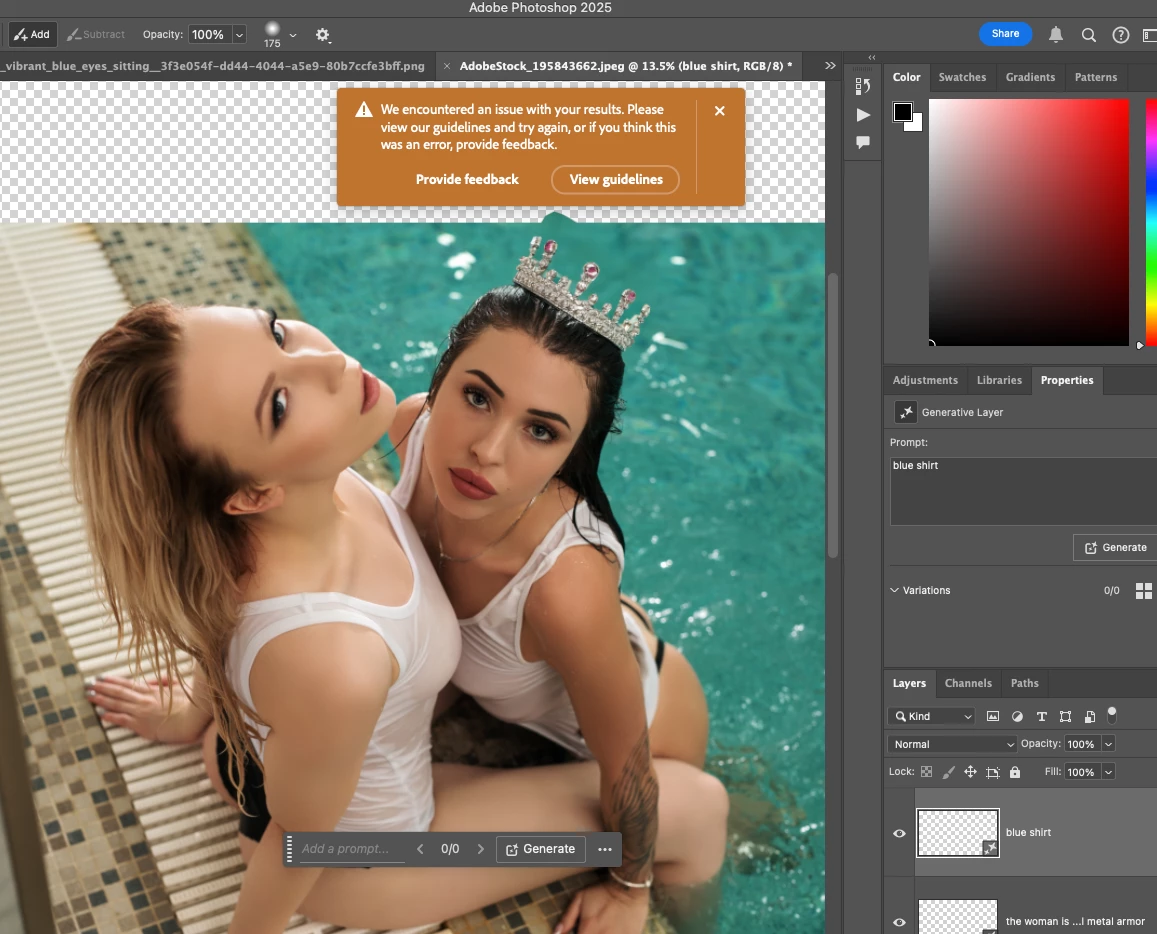1157x934 pixels.
Task: Open the workspace switcher icon
Action: 1150,35
